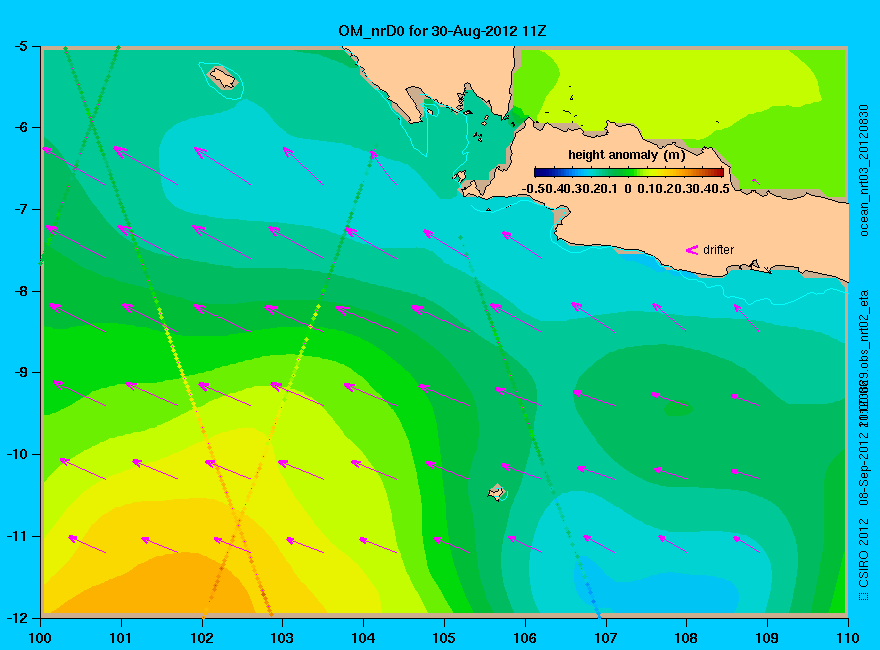This screenshot has height=650, width=880.
Task: Click the x-axis label 100
Action: click(40, 638)
